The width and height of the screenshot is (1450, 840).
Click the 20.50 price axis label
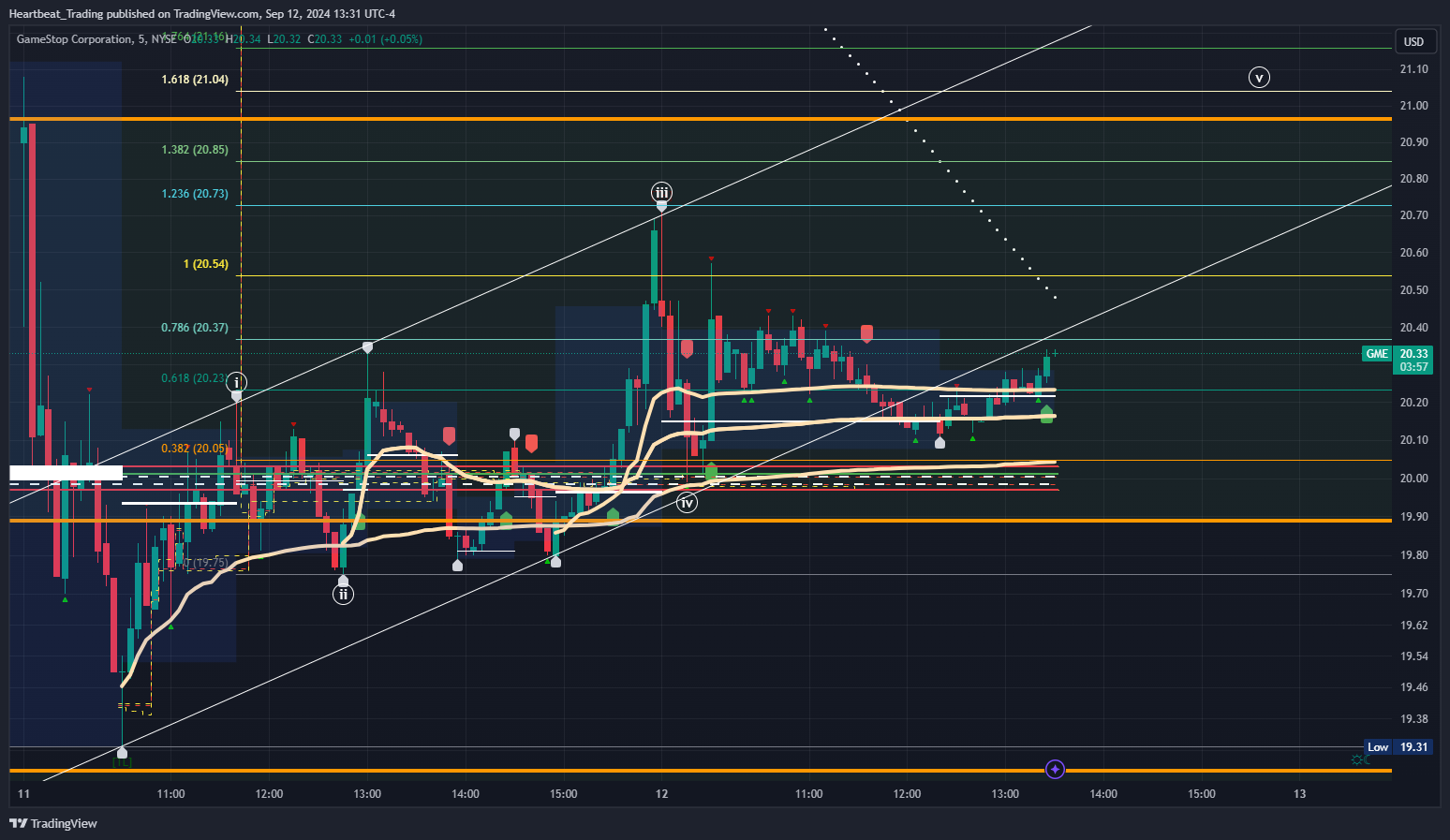click(1413, 290)
